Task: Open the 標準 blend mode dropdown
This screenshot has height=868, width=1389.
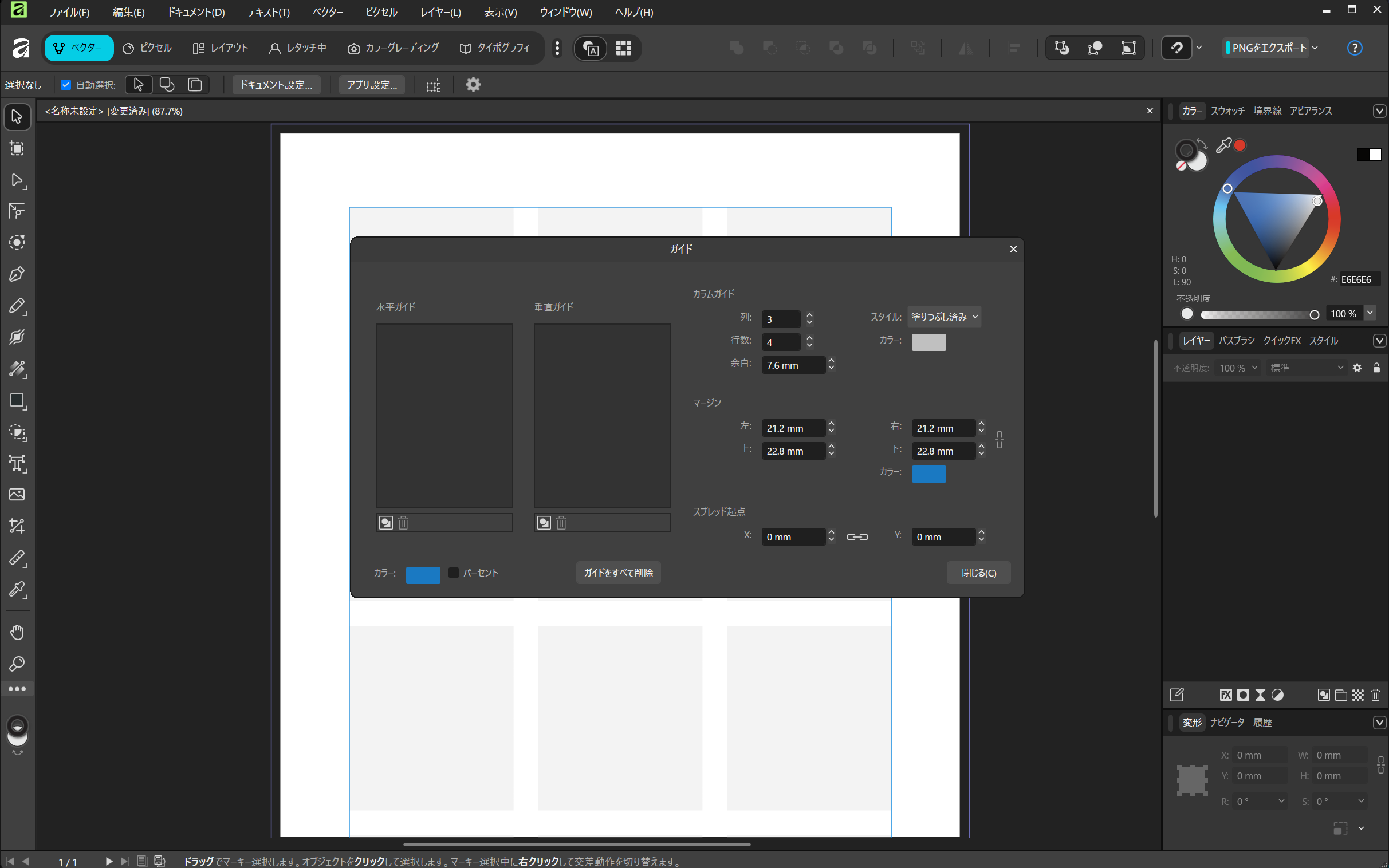Action: tap(1307, 368)
